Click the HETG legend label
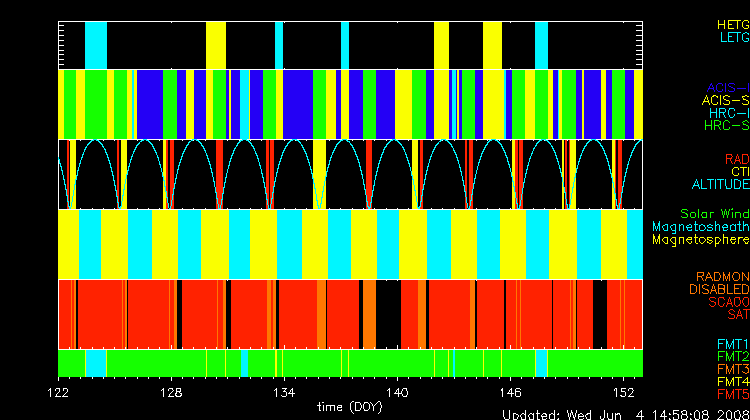Image resolution: width=750 pixels, height=420 pixels. click(731, 23)
